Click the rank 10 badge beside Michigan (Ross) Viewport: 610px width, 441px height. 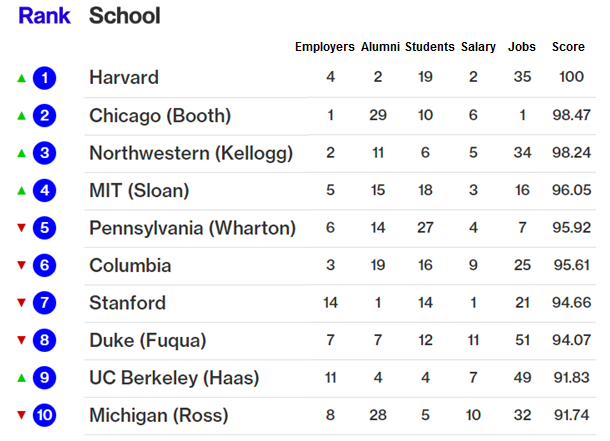(x=44, y=415)
